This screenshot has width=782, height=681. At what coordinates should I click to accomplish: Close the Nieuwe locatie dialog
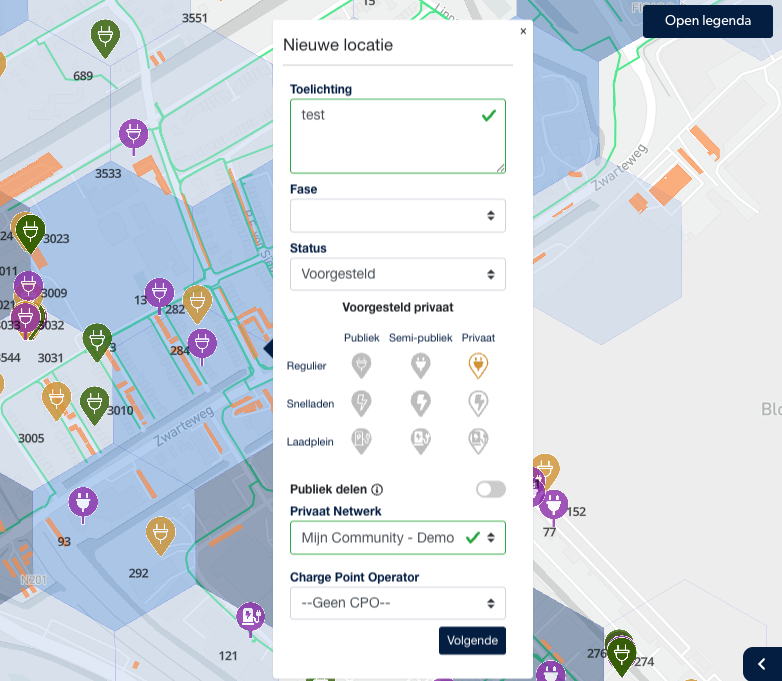point(523,31)
